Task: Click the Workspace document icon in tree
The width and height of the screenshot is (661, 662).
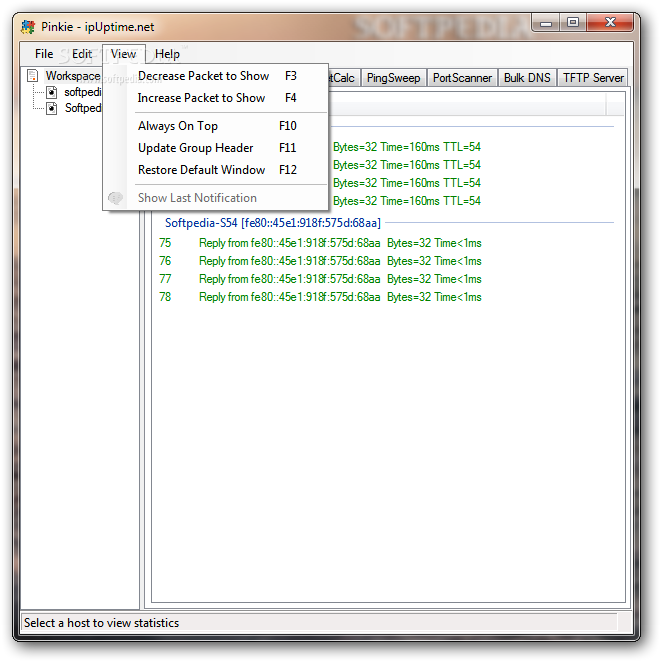Action: (x=33, y=76)
